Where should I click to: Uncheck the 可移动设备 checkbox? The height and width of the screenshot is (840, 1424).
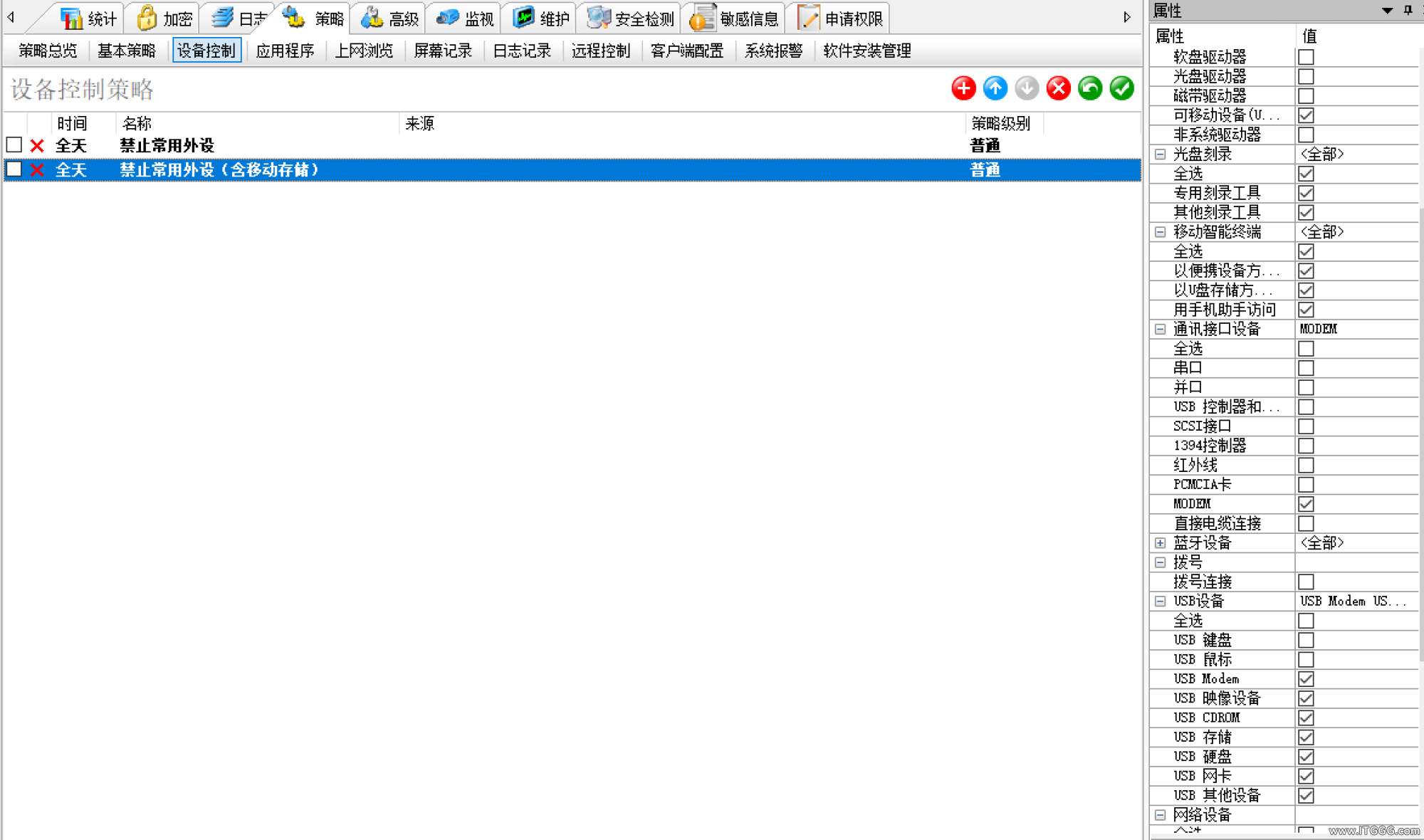1306,115
